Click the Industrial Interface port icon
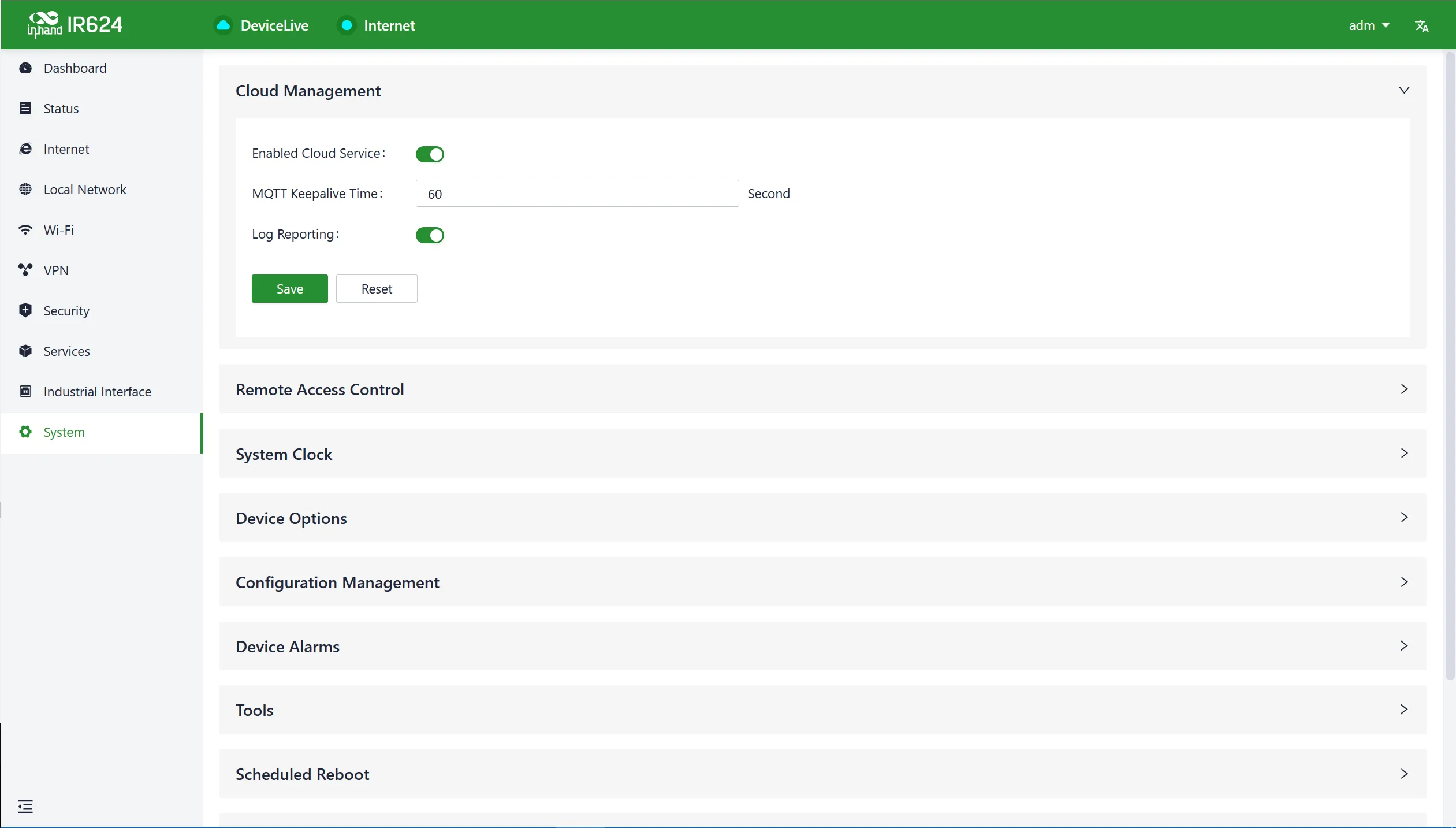 coord(25,392)
